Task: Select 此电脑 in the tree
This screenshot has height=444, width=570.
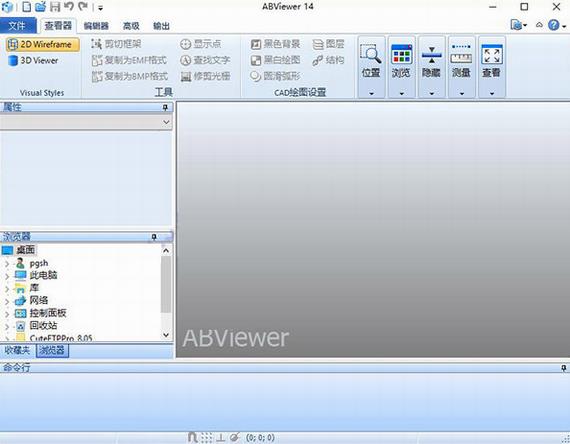Action: pyautogui.click(x=43, y=275)
